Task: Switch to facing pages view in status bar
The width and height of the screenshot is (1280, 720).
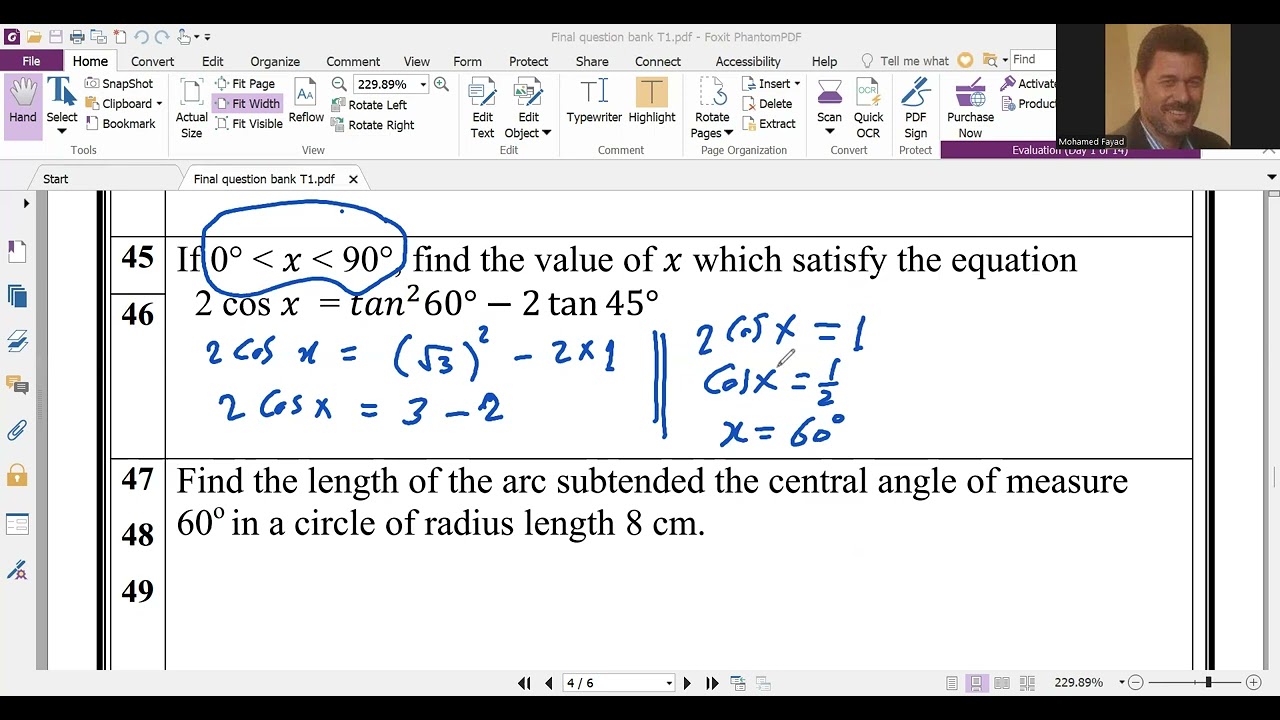Action: point(1001,683)
